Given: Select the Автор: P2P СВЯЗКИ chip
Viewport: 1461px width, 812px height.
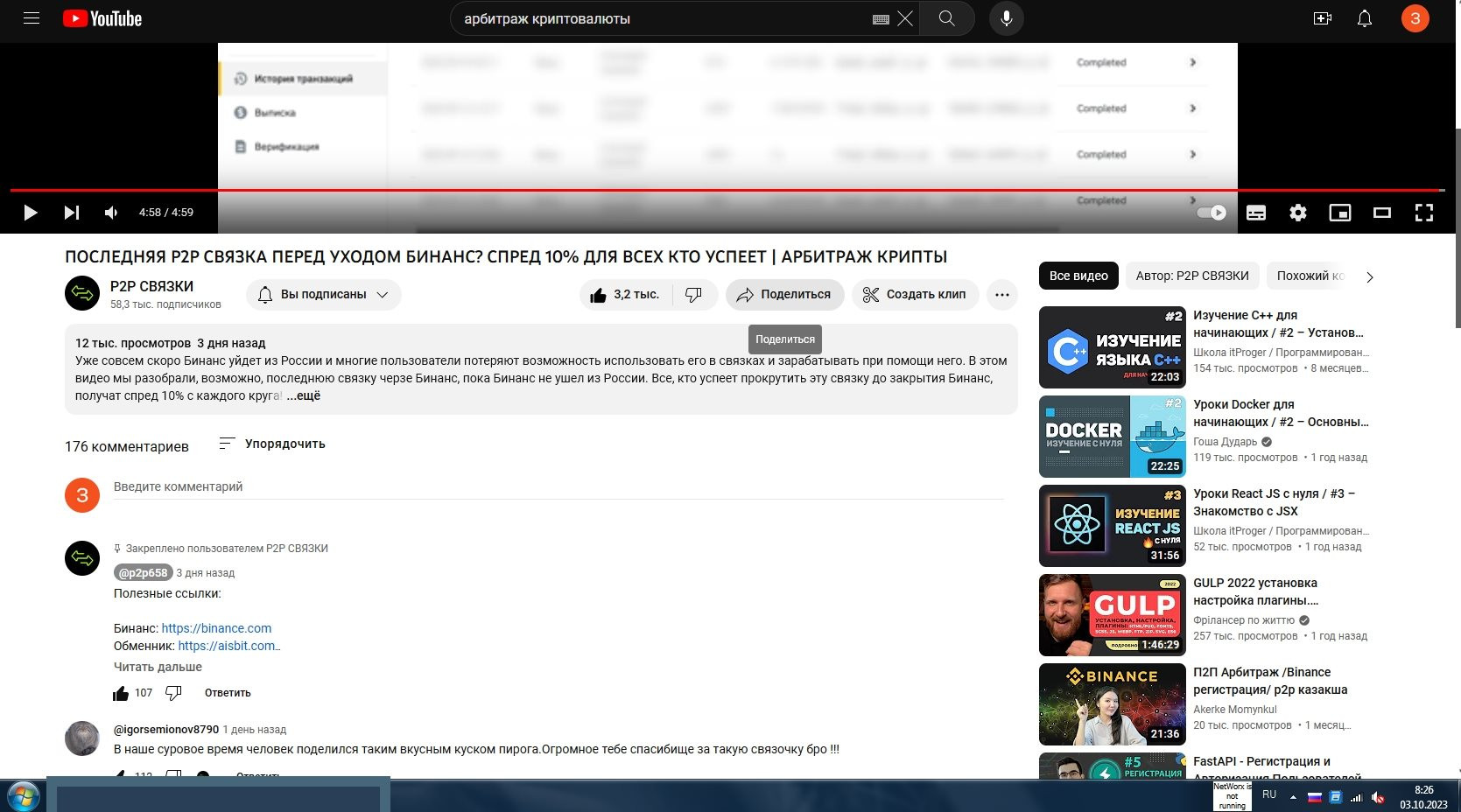Looking at the screenshot, I should [1192, 276].
